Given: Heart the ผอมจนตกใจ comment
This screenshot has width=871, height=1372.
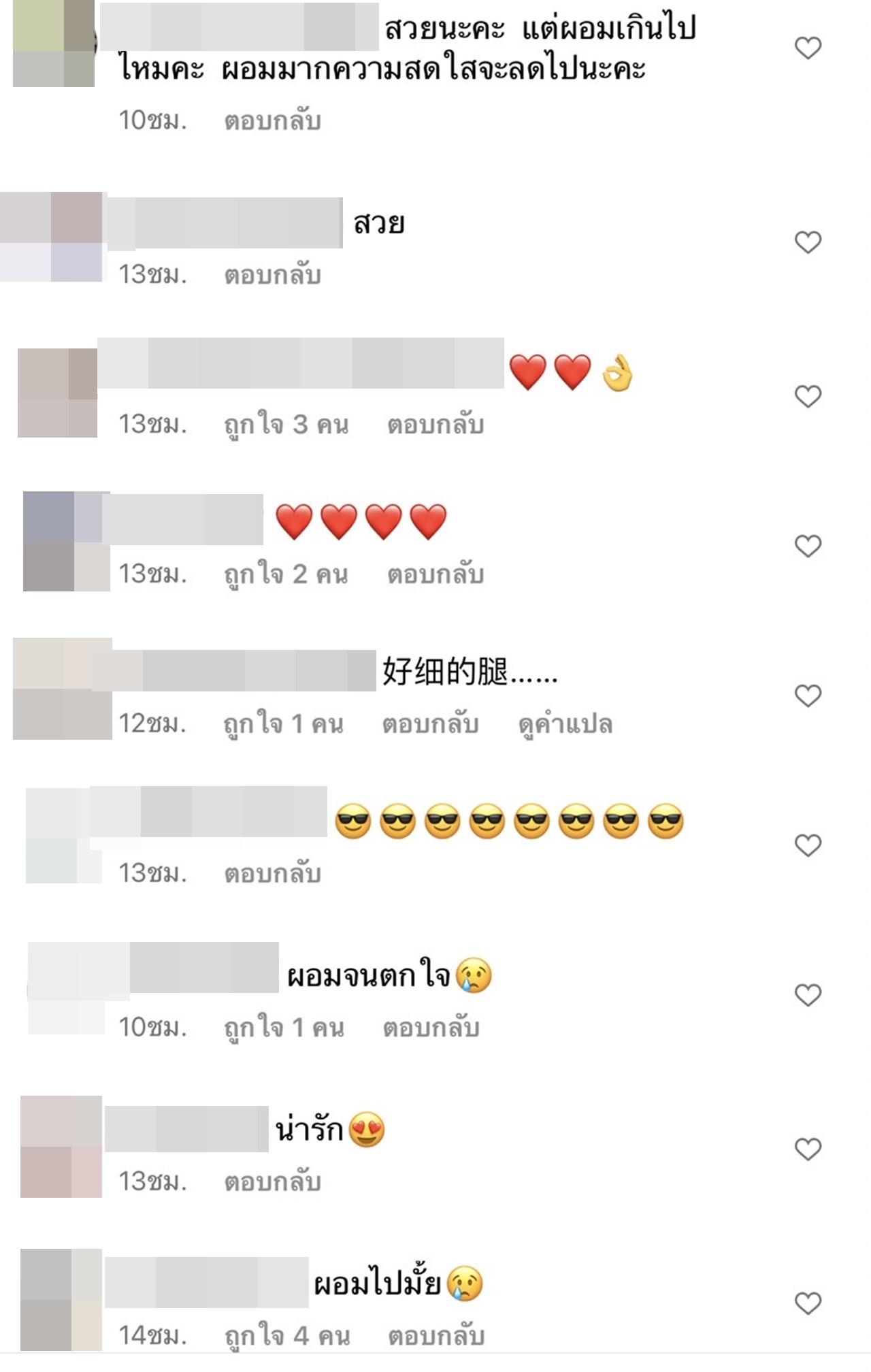Looking at the screenshot, I should (x=808, y=995).
